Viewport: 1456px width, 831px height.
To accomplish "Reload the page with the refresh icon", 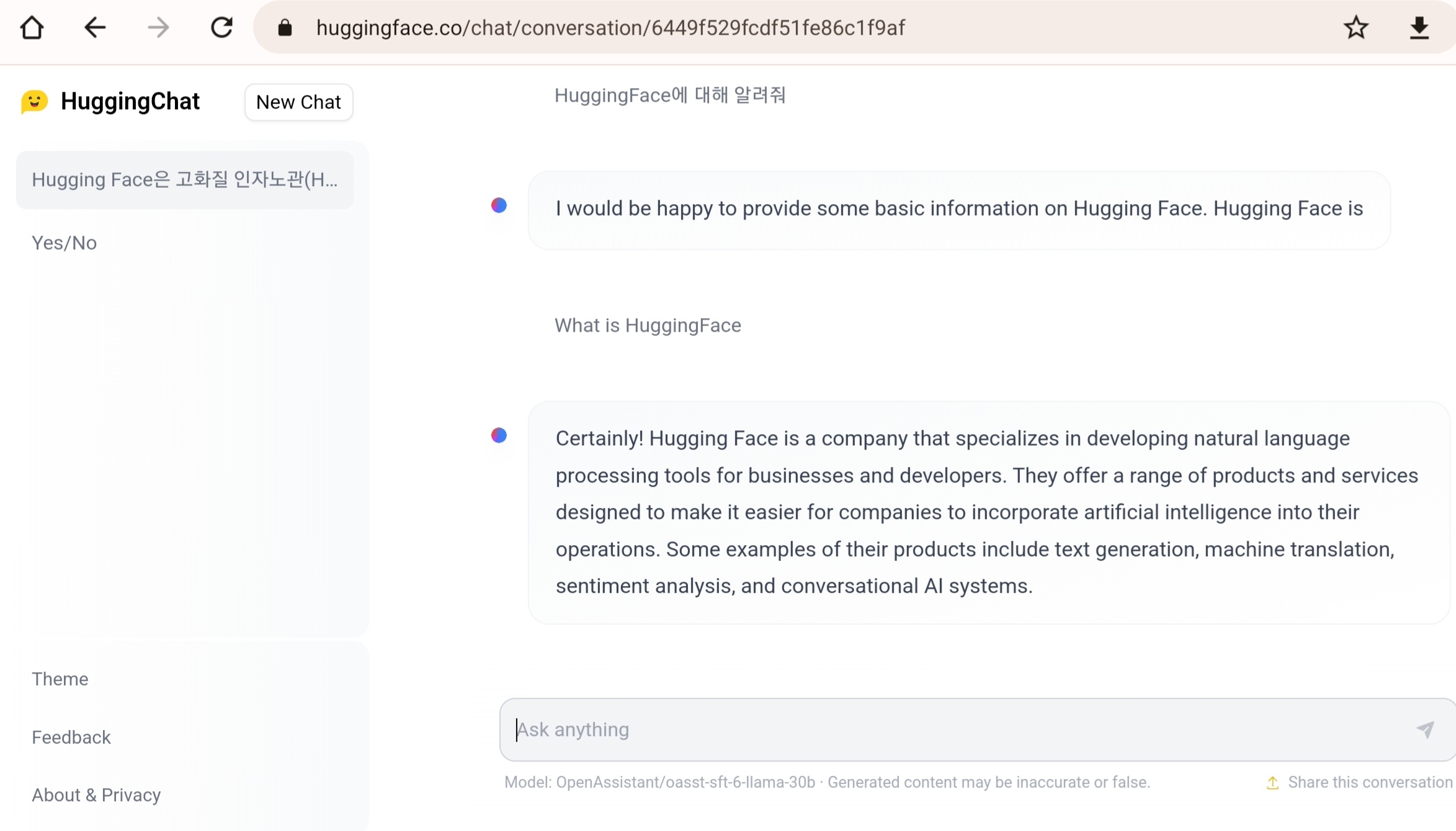I will pyautogui.click(x=221, y=28).
